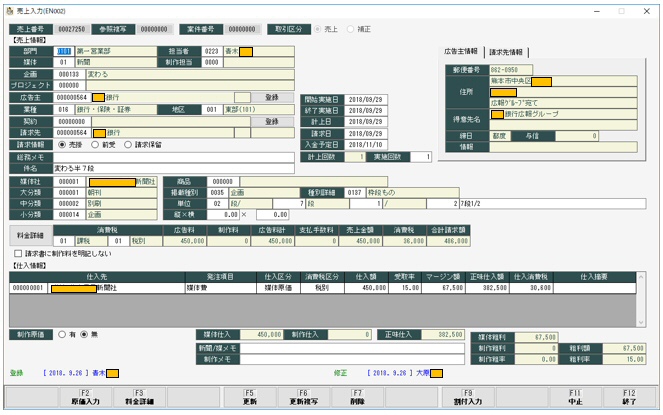Switch to the 請求先情報 tab
This screenshot has width=663, height=415.
[x=506, y=52]
